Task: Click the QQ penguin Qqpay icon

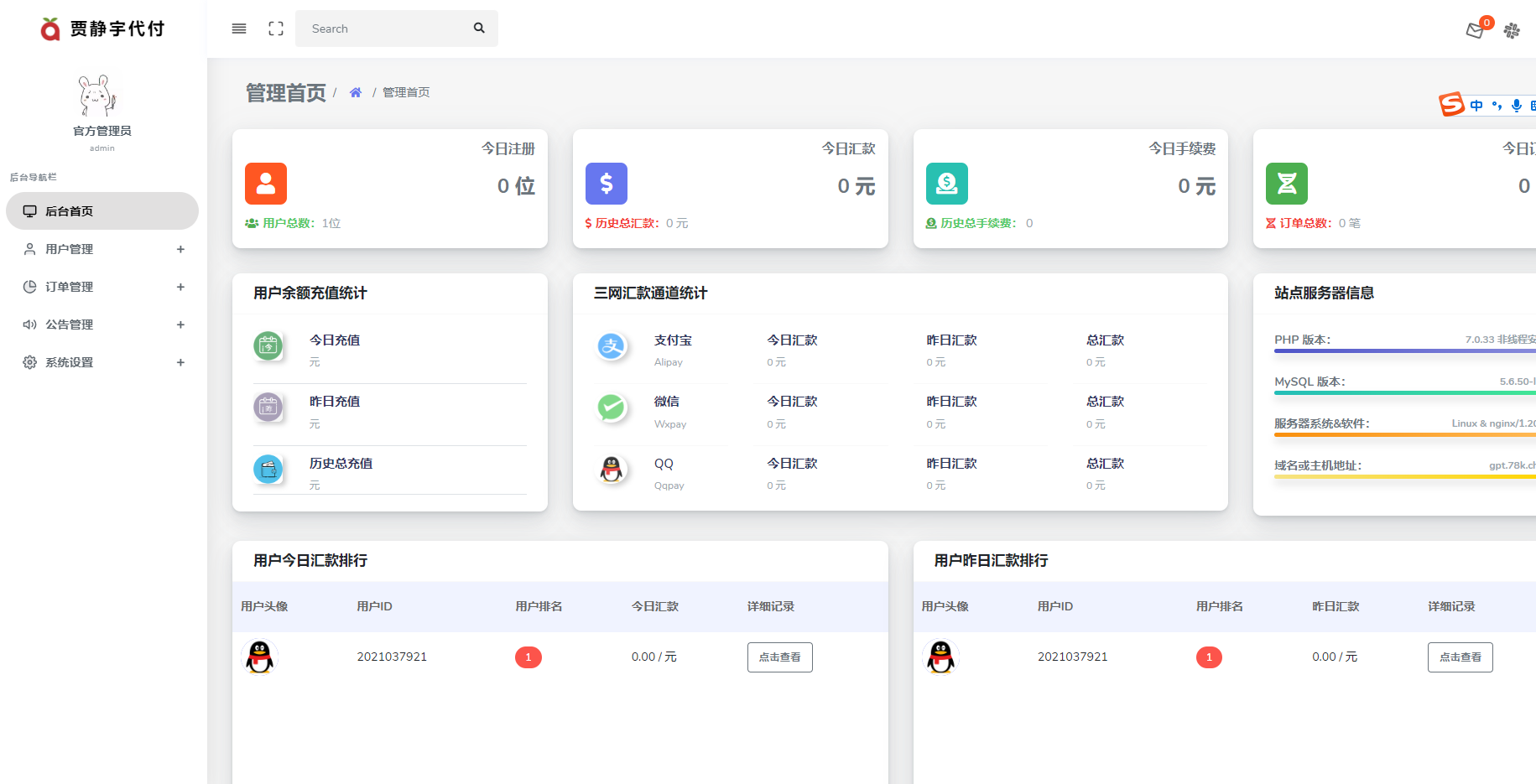Action: [x=612, y=470]
